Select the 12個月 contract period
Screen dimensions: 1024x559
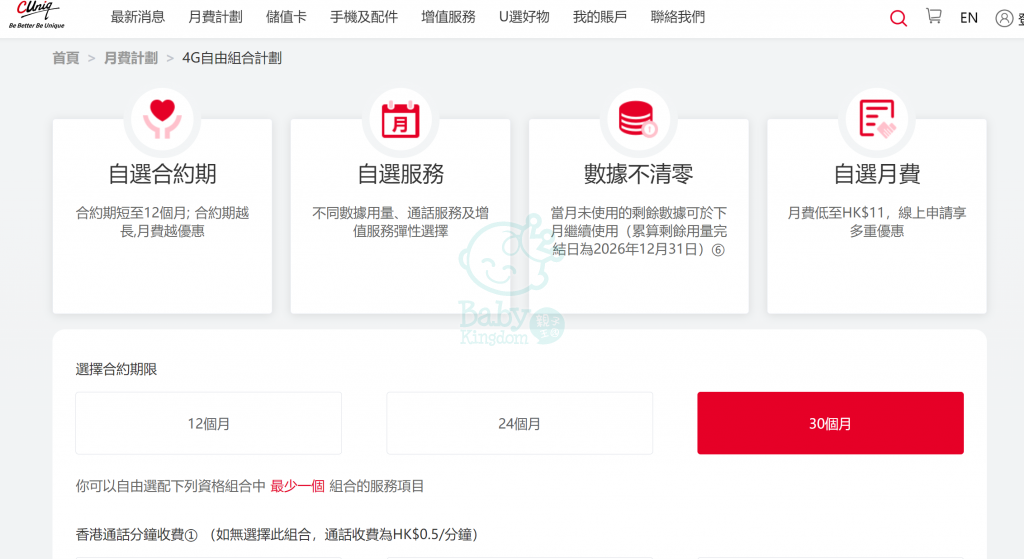208,423
